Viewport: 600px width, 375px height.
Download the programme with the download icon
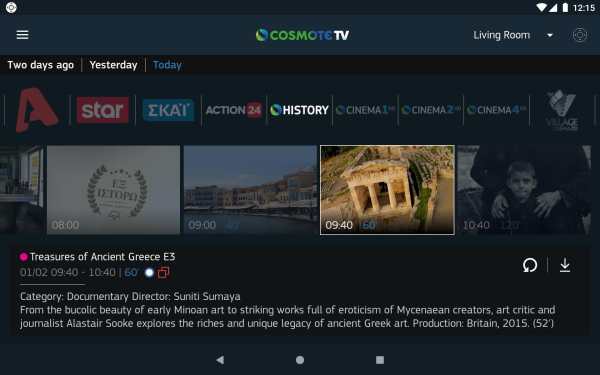click(x=565, y=265)
